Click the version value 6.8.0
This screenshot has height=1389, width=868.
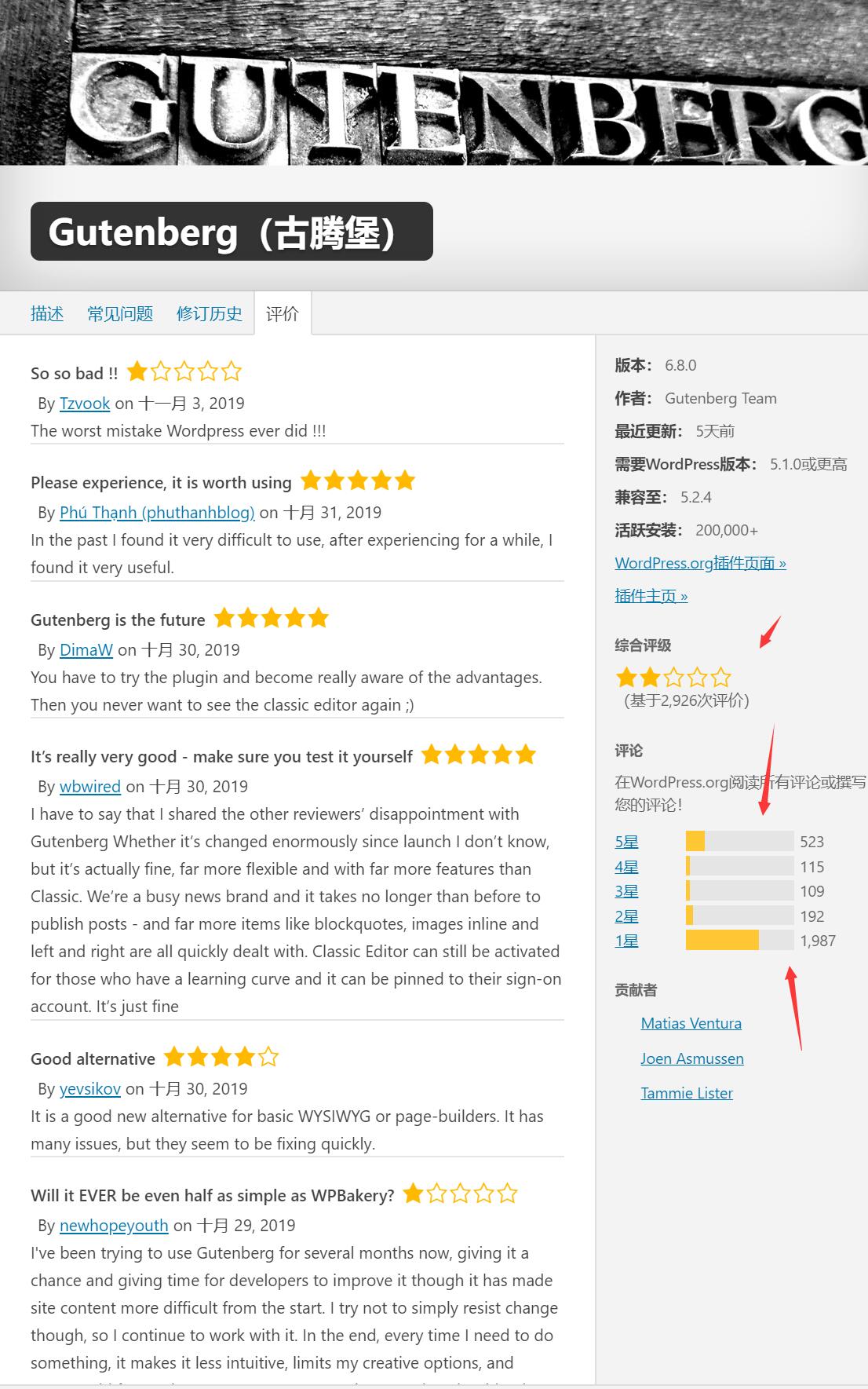[680, 365]
